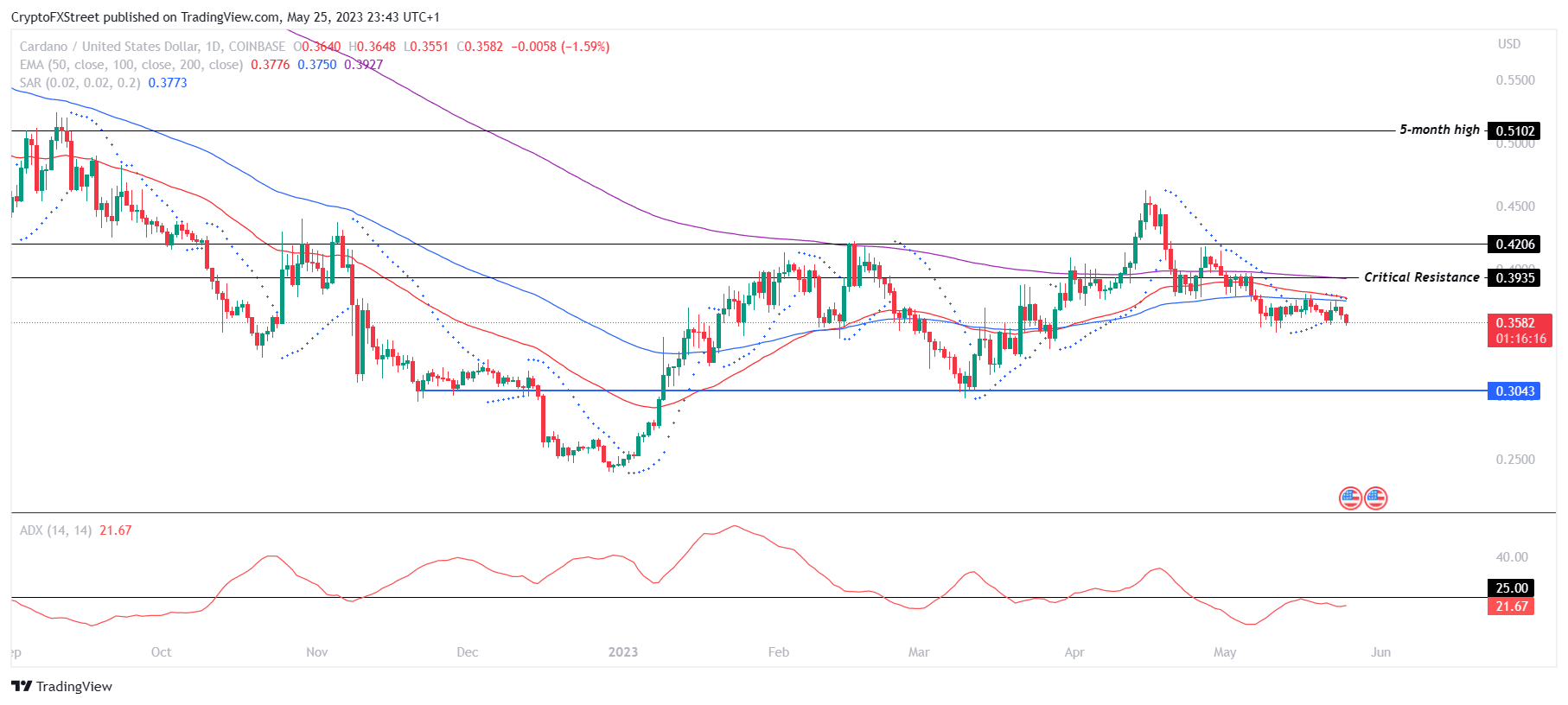The height and width of the screenshot is (705, 1568).
Task: Click the 2023 label on time axis
Action: pos(622,652)
